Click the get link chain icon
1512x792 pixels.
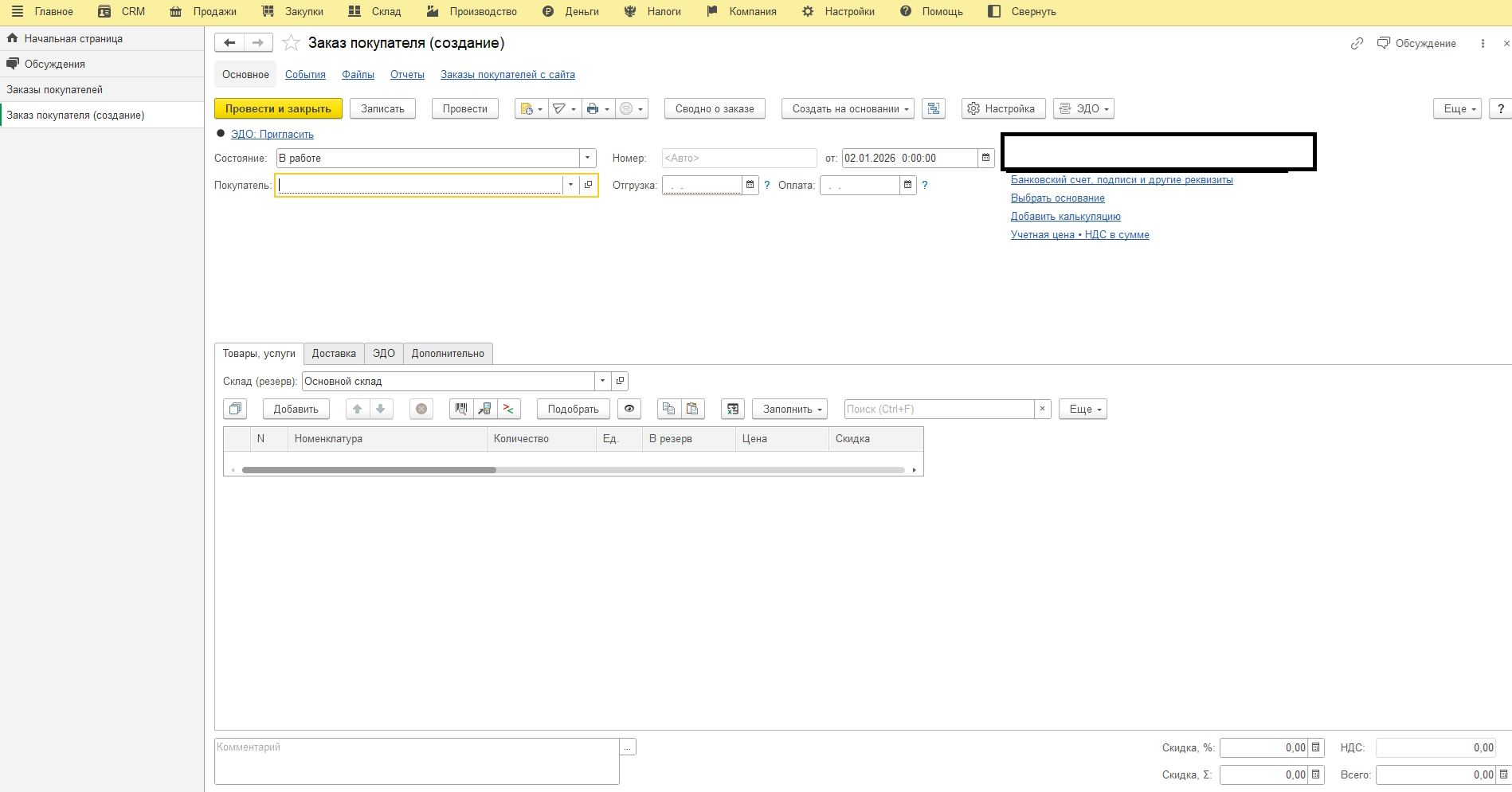(1357, 44)
